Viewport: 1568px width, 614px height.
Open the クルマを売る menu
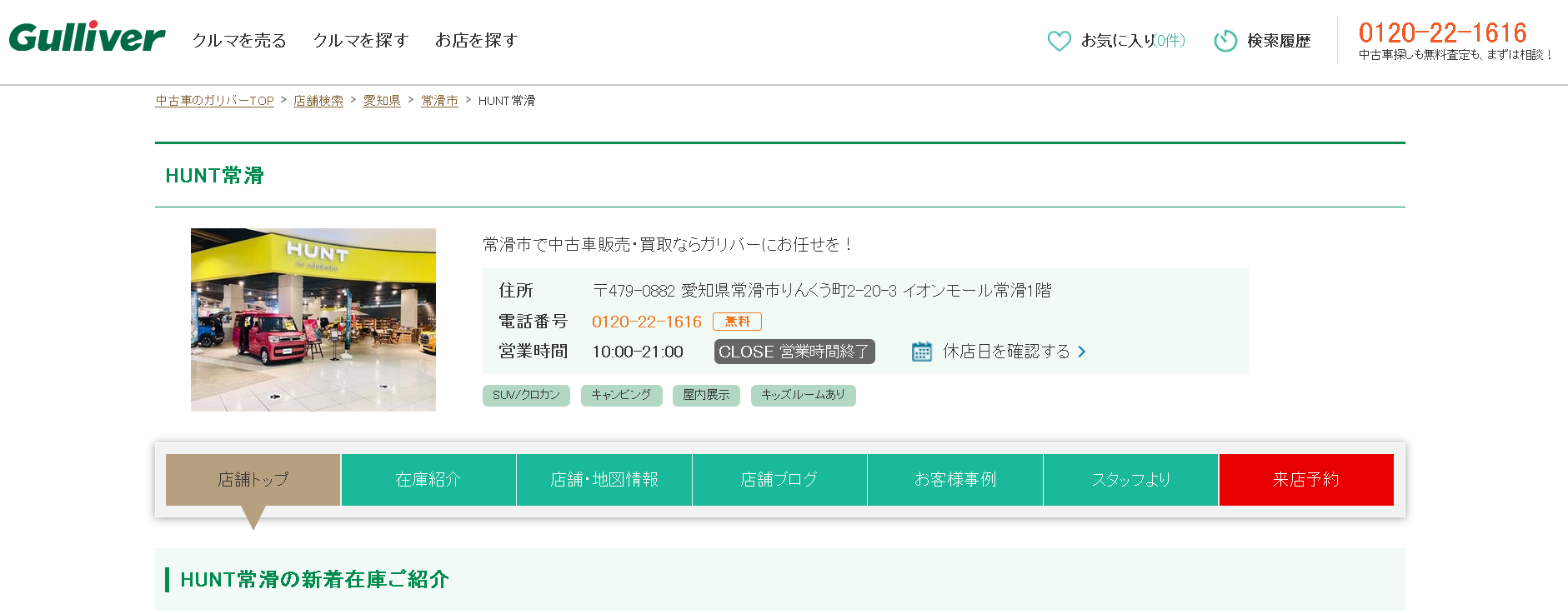point(239,40)
